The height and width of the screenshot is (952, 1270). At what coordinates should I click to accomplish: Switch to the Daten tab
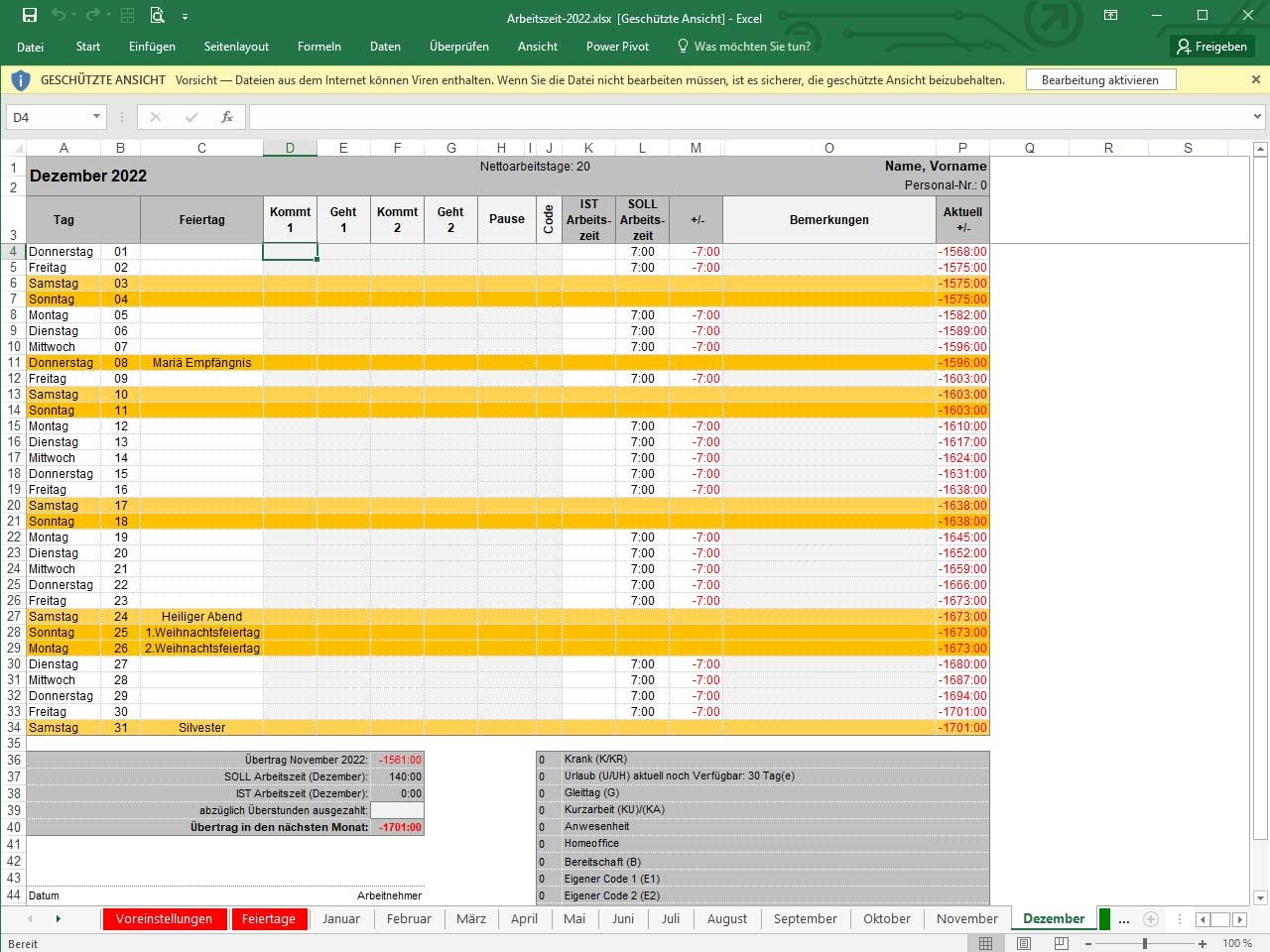(385, 47)
